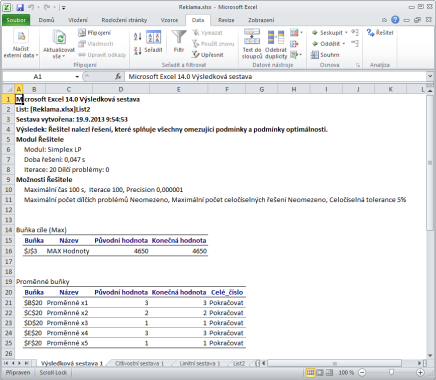436x380 pixels.
Task: Click Použít znovu filter button
Action: point(213,44)
